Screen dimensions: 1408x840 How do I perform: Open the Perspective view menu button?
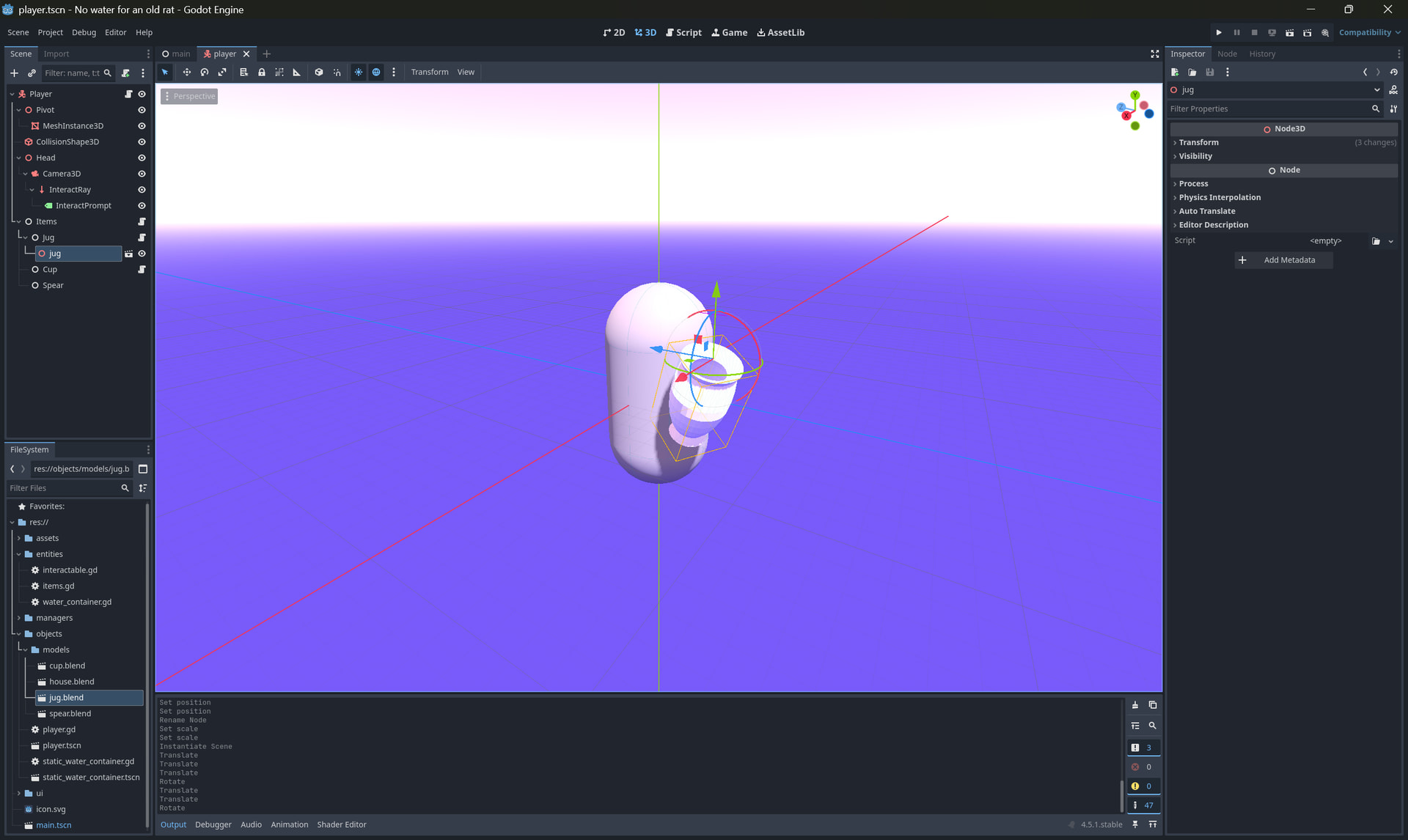point(189,96)
